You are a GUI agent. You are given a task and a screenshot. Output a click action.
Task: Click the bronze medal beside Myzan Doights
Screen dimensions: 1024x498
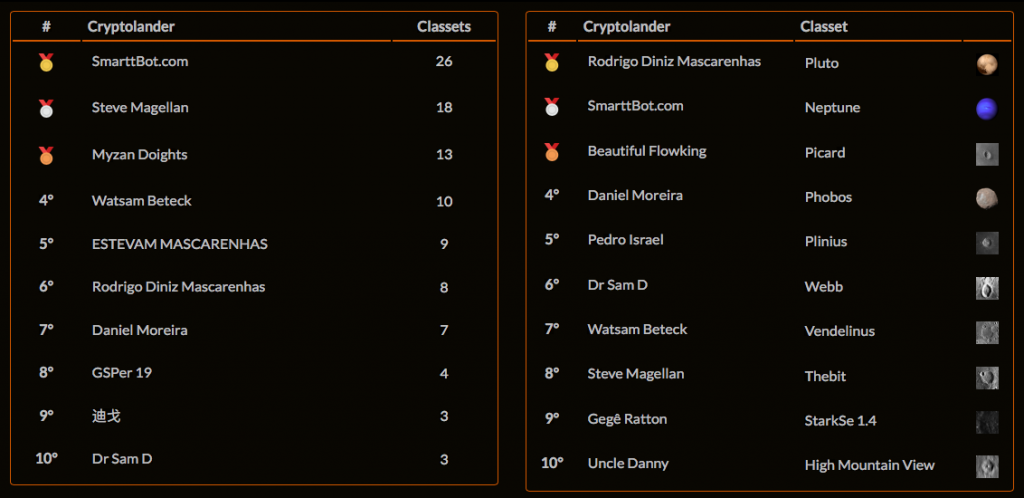click(46, 155)
